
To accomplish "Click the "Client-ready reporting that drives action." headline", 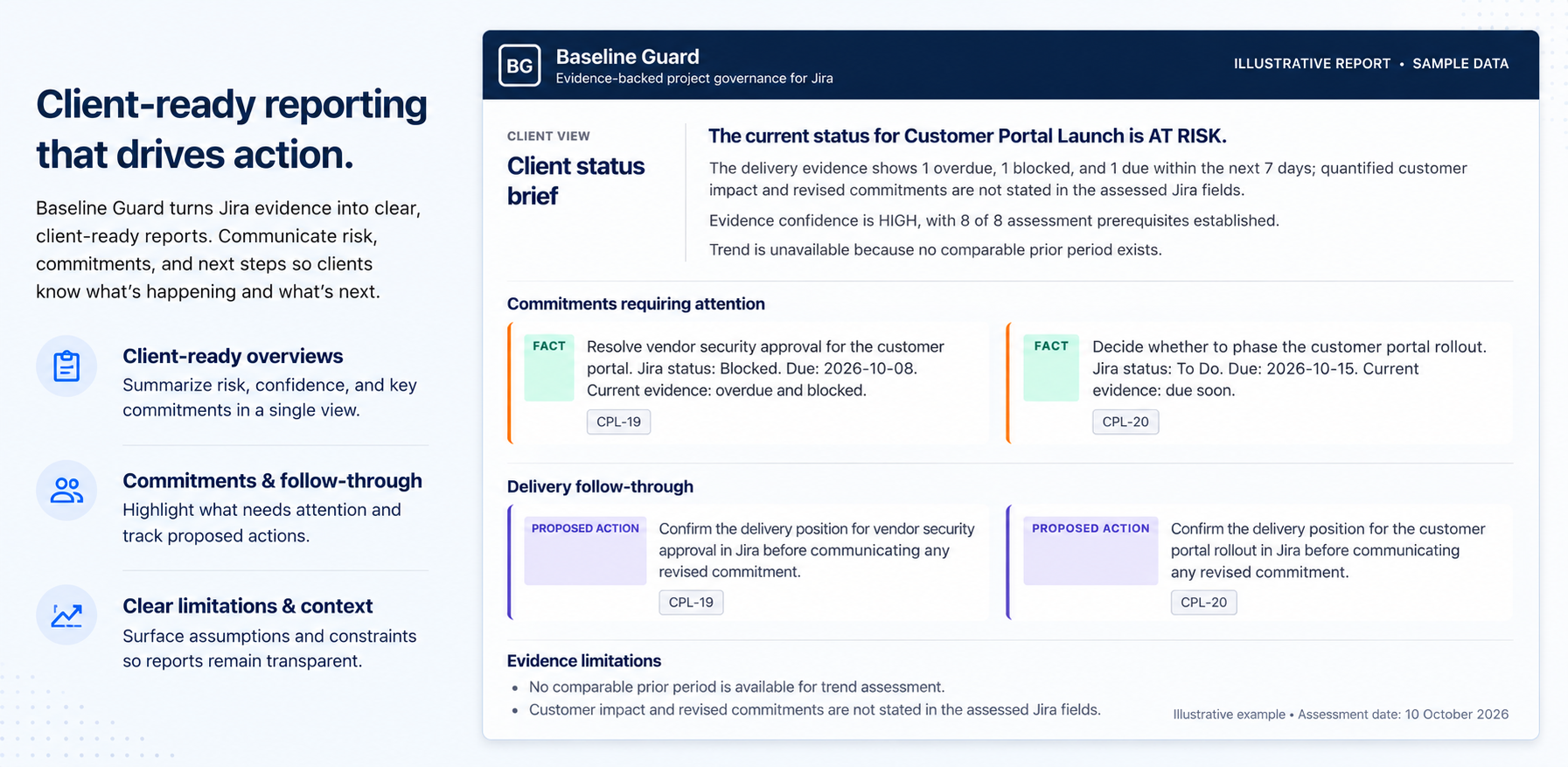I will (232, 129).
